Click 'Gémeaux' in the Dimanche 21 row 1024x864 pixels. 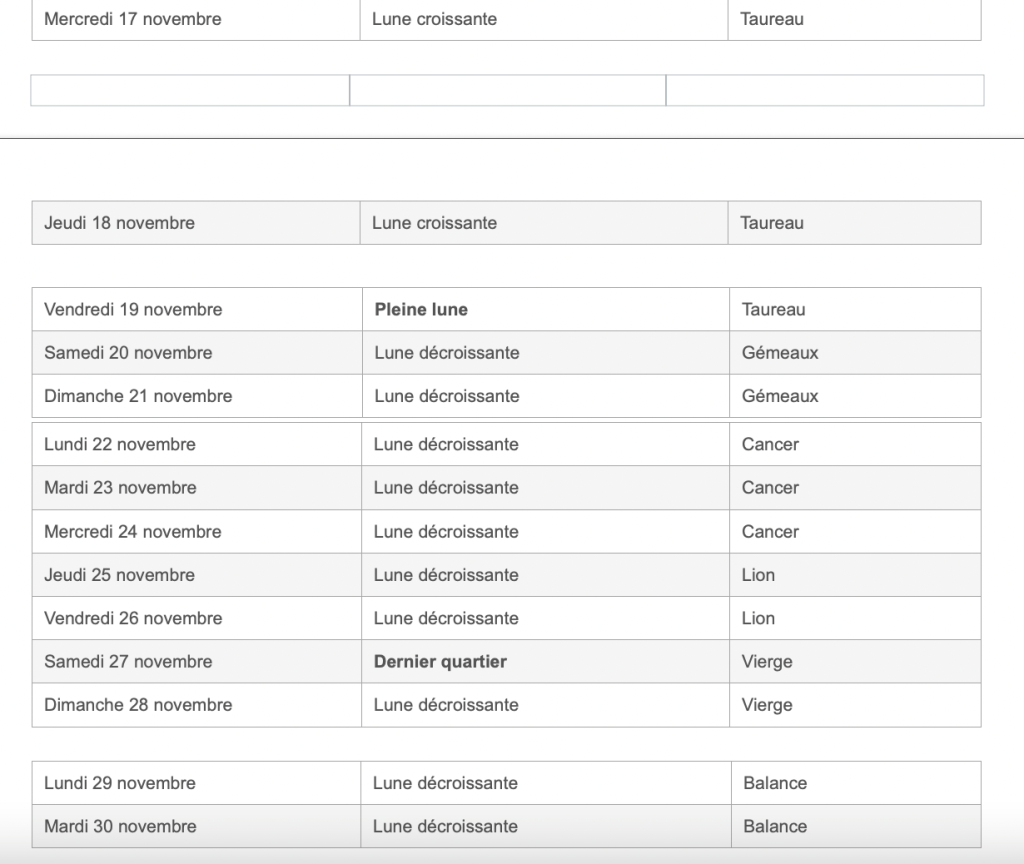click(x=780, y=396)
